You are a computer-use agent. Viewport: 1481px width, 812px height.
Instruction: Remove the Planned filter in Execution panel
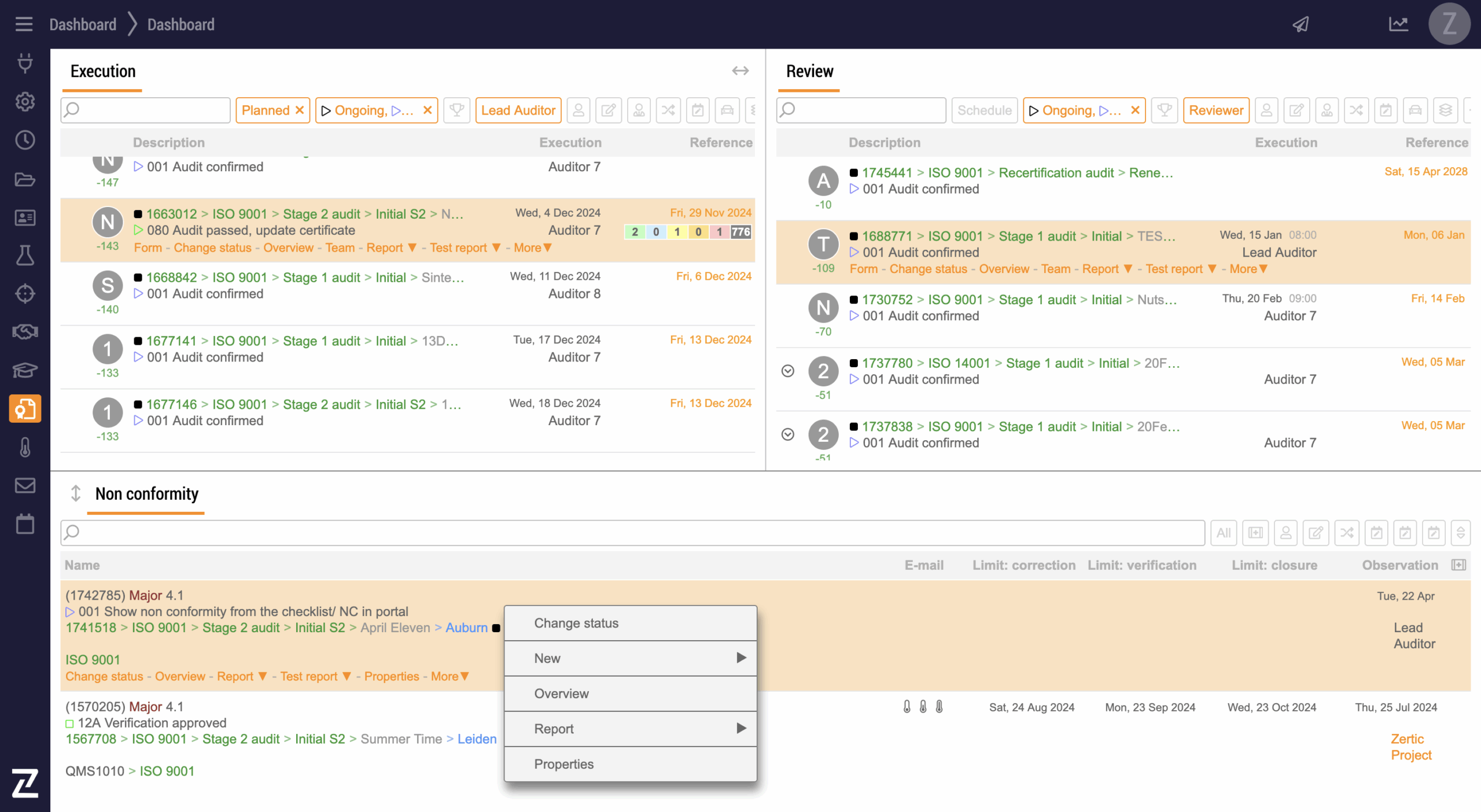(300, 110)
